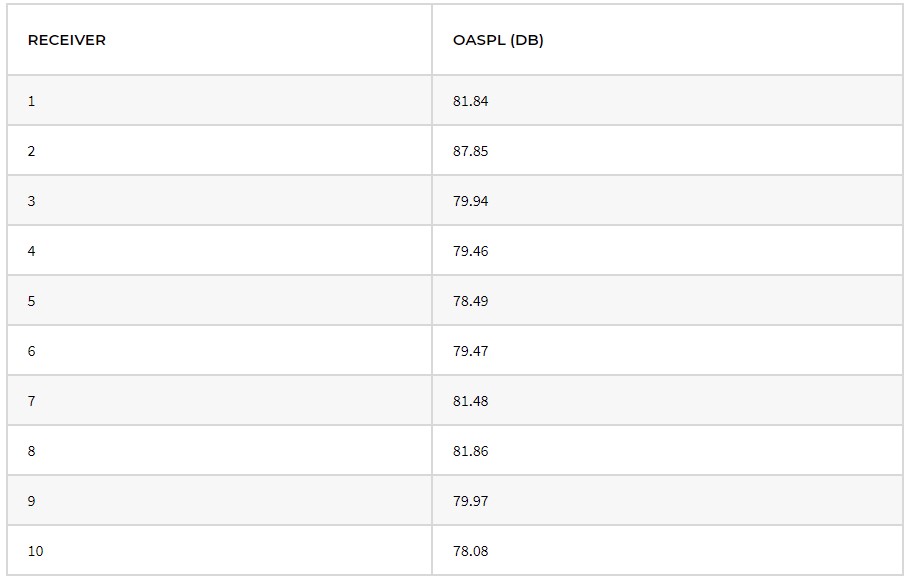Click the 87.85 OASPL value

coord(470,151)
